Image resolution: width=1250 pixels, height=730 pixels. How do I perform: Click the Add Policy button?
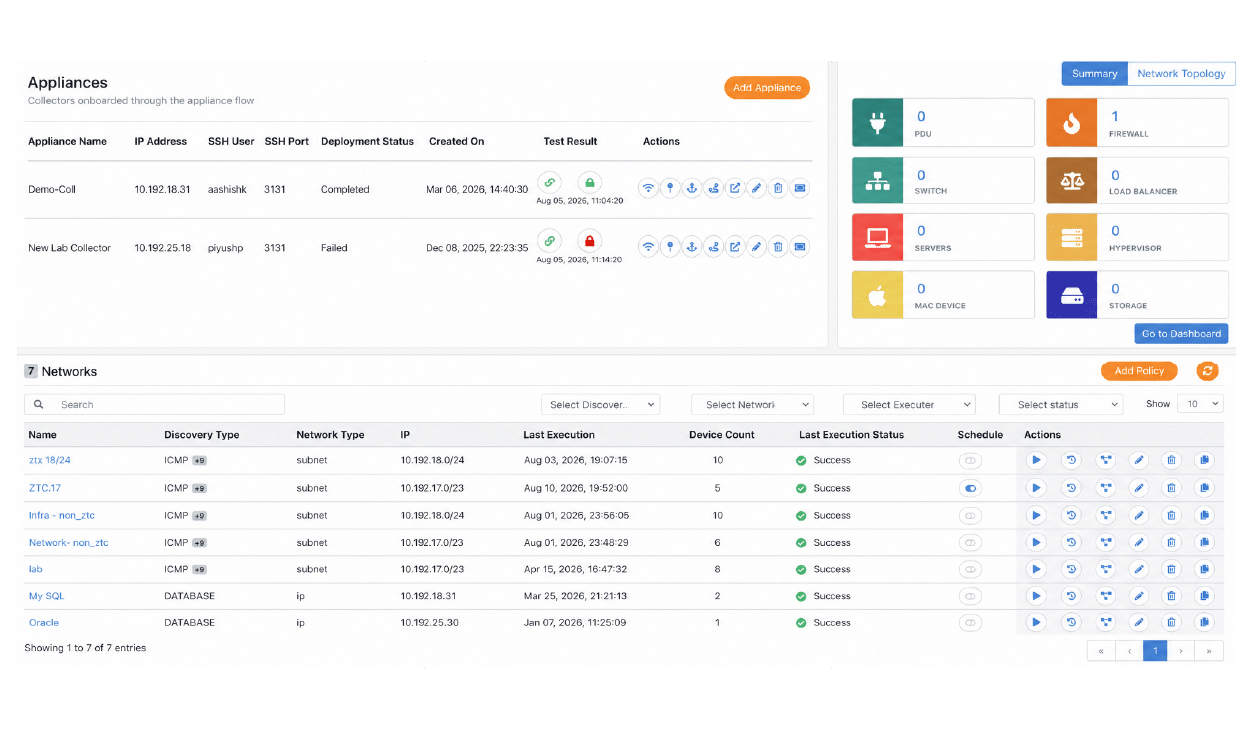[1139, 371]
